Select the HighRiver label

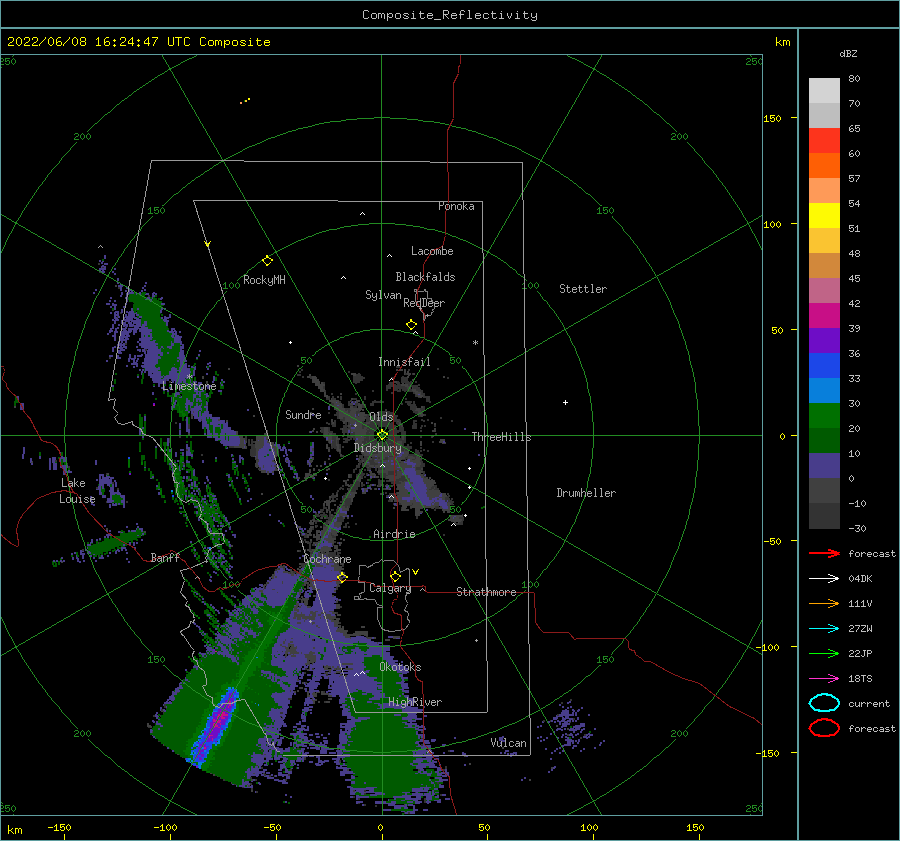coord(415,702)
